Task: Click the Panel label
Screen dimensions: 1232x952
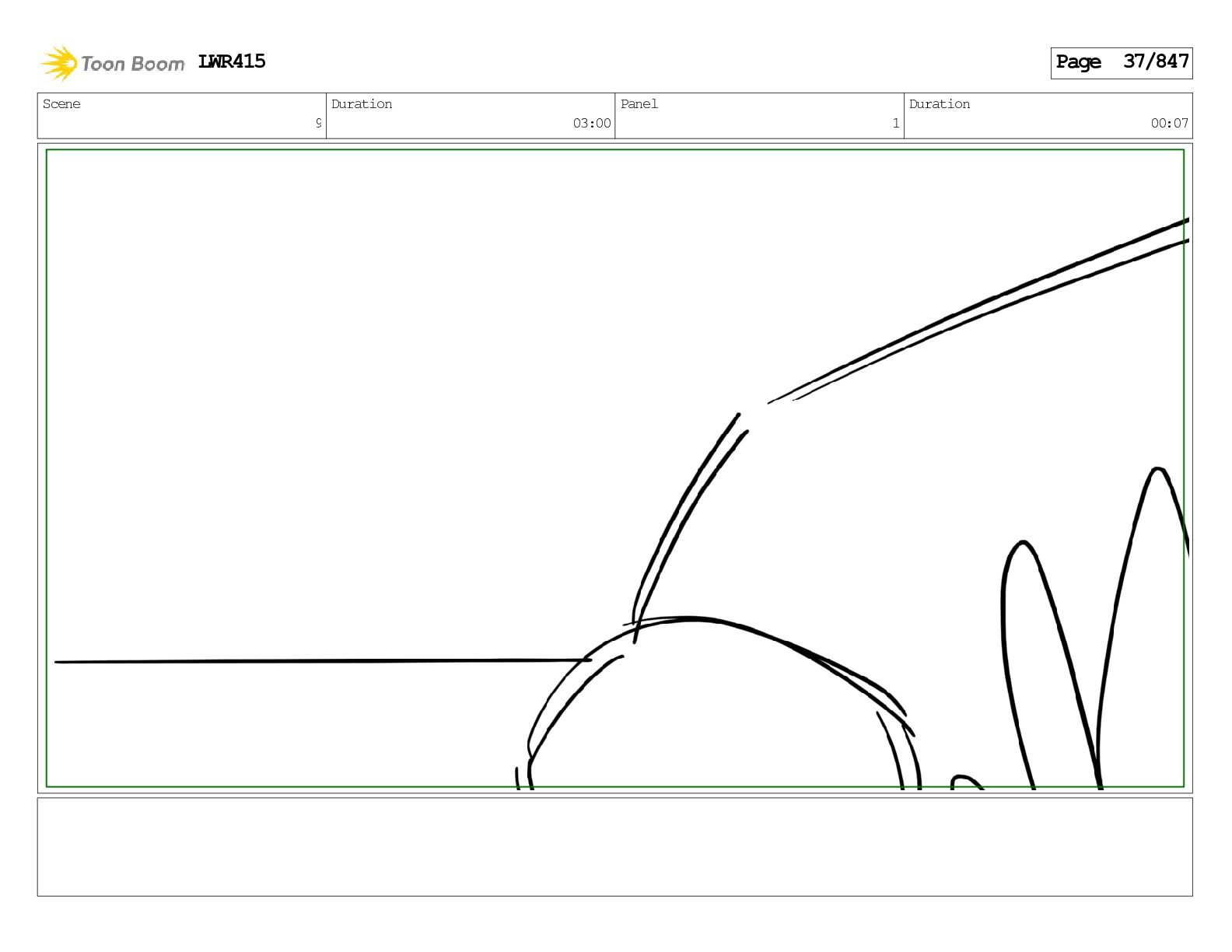Action: coord(639,104)
